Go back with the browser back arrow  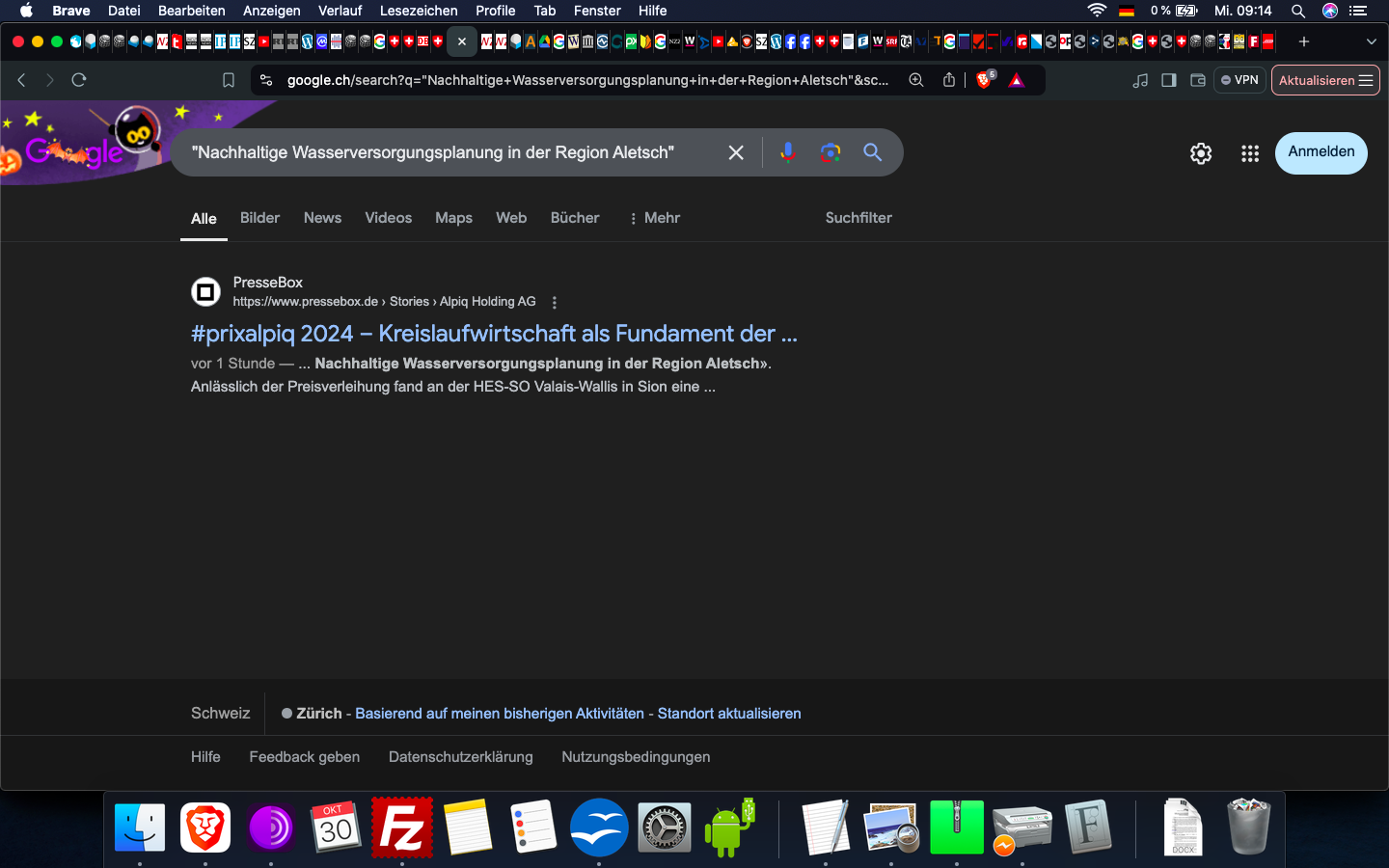point(21,80)
